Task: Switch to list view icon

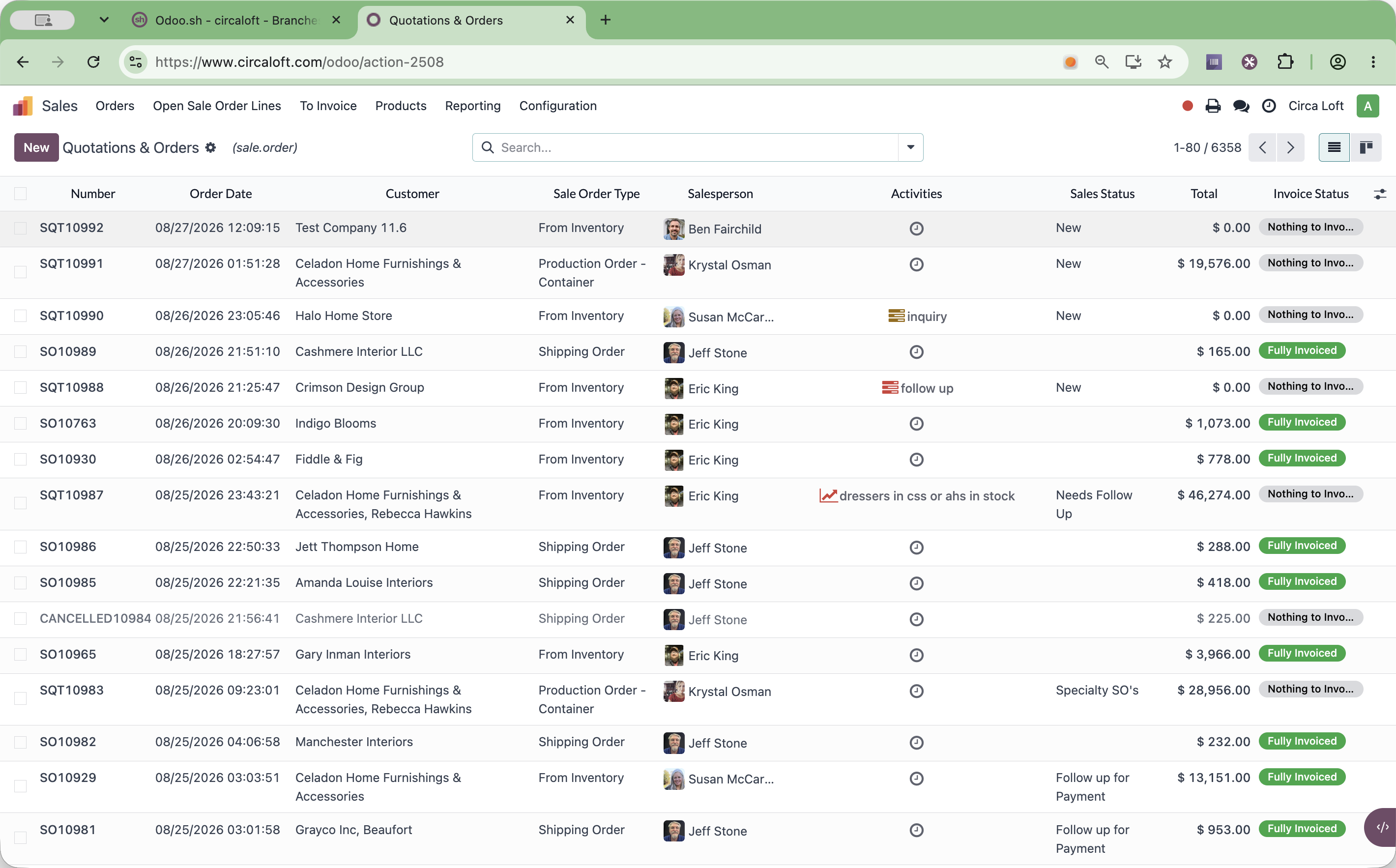Action: tap(1334, 147)
